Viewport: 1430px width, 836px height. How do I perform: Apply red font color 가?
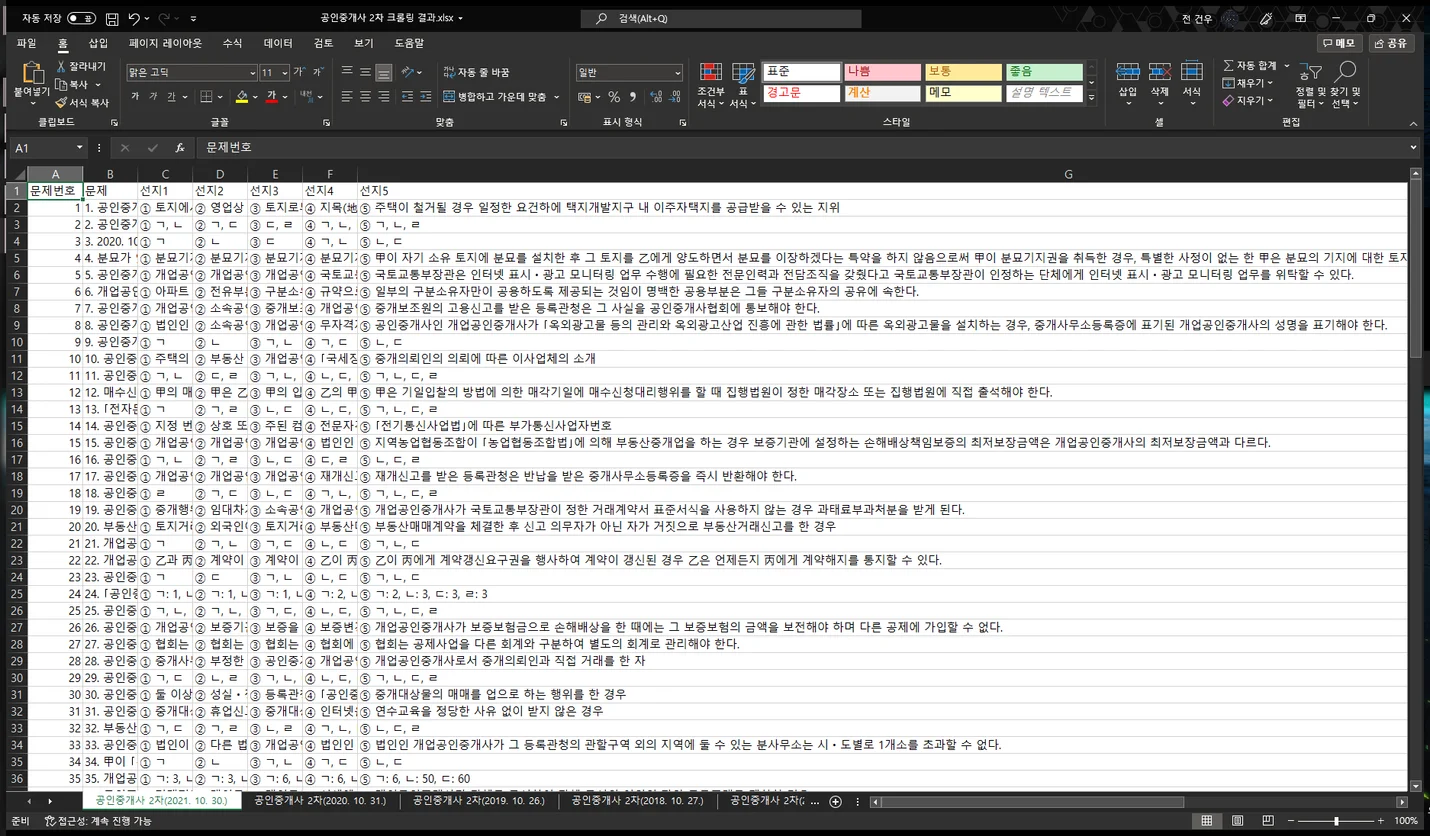click(272, 97)
